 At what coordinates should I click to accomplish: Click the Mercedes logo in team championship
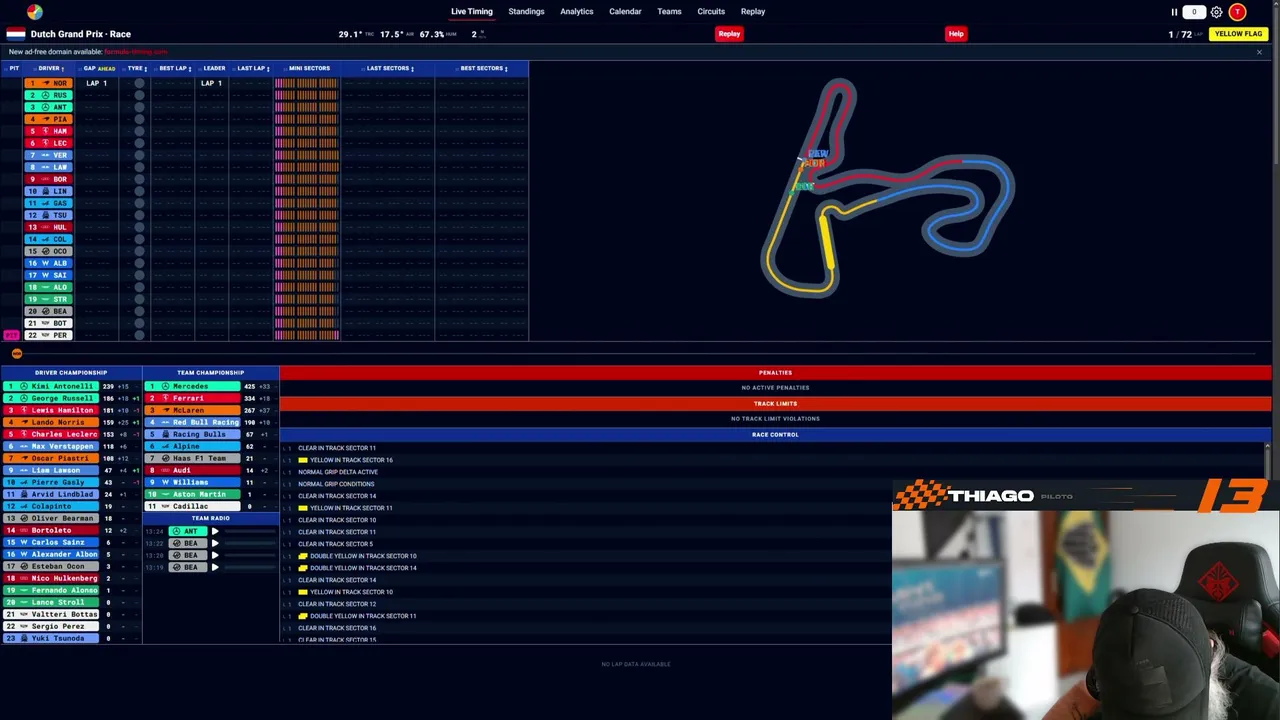pyautogui.click(x=166, y=386)
